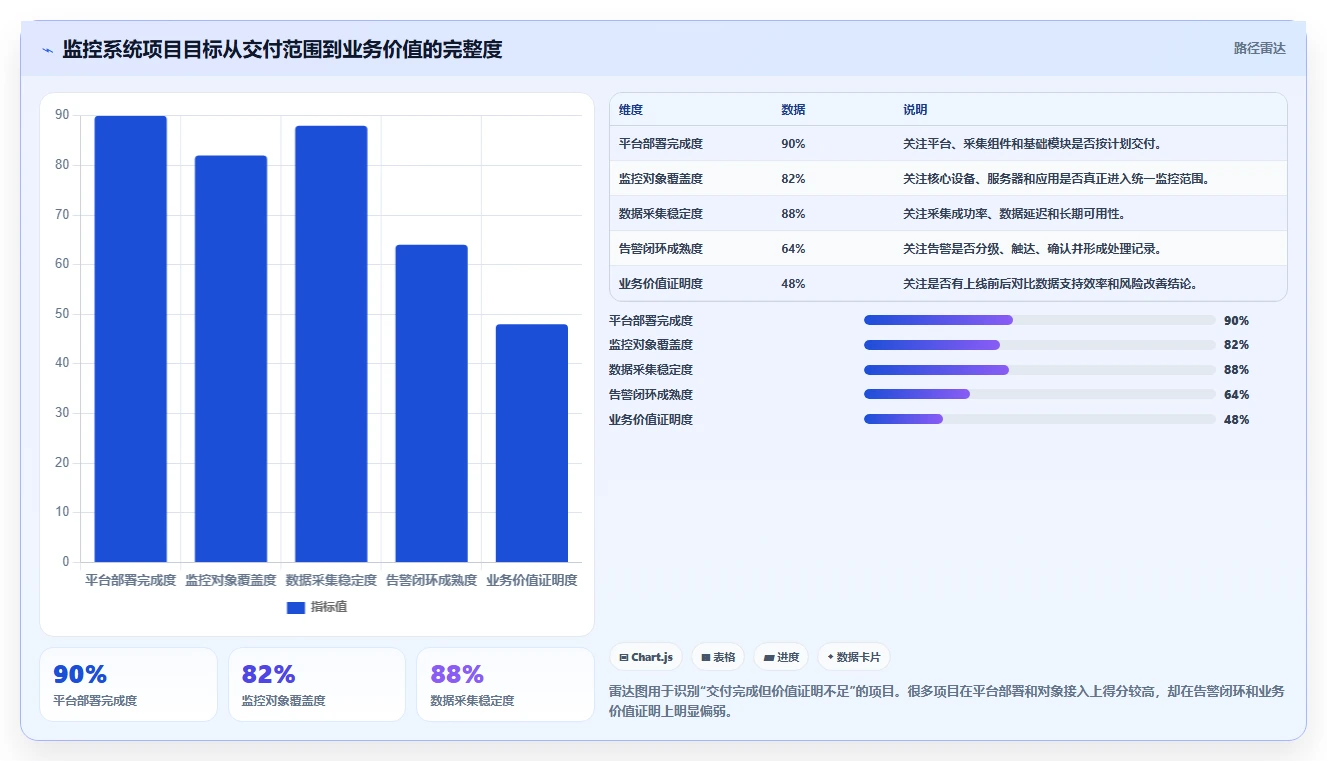
Task: Click the 90 tick on the y-axis
Action: click(x=62, y=116)
